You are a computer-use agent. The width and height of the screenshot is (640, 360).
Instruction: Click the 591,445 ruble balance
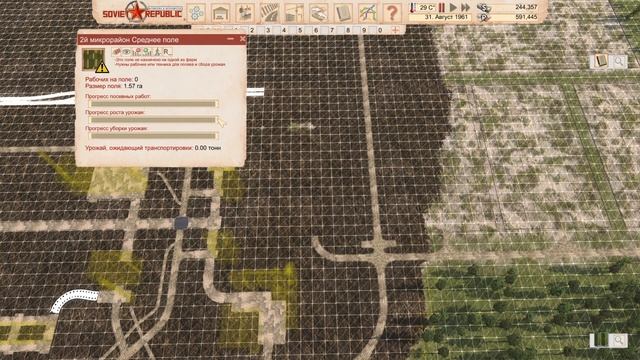click(x=526, y=17)
